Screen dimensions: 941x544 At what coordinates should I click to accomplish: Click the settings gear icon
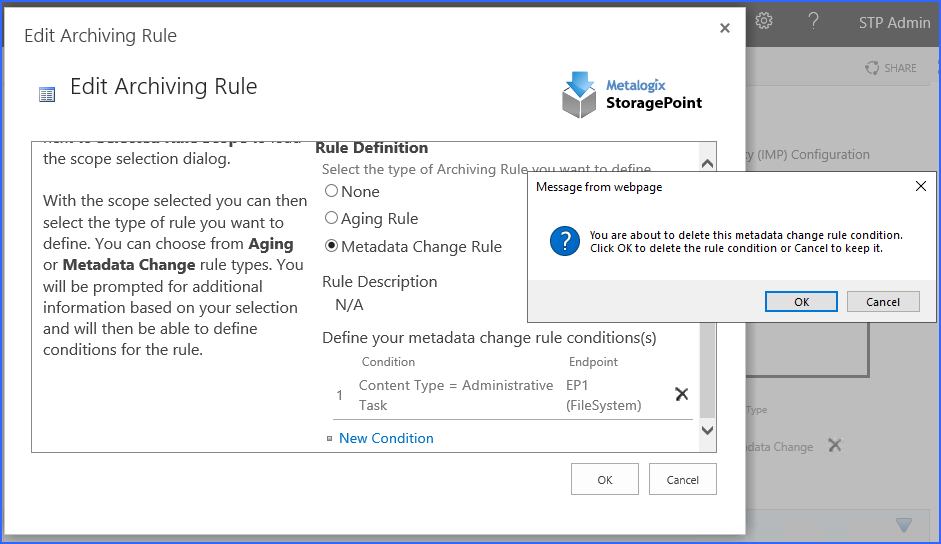click(764, 21)
